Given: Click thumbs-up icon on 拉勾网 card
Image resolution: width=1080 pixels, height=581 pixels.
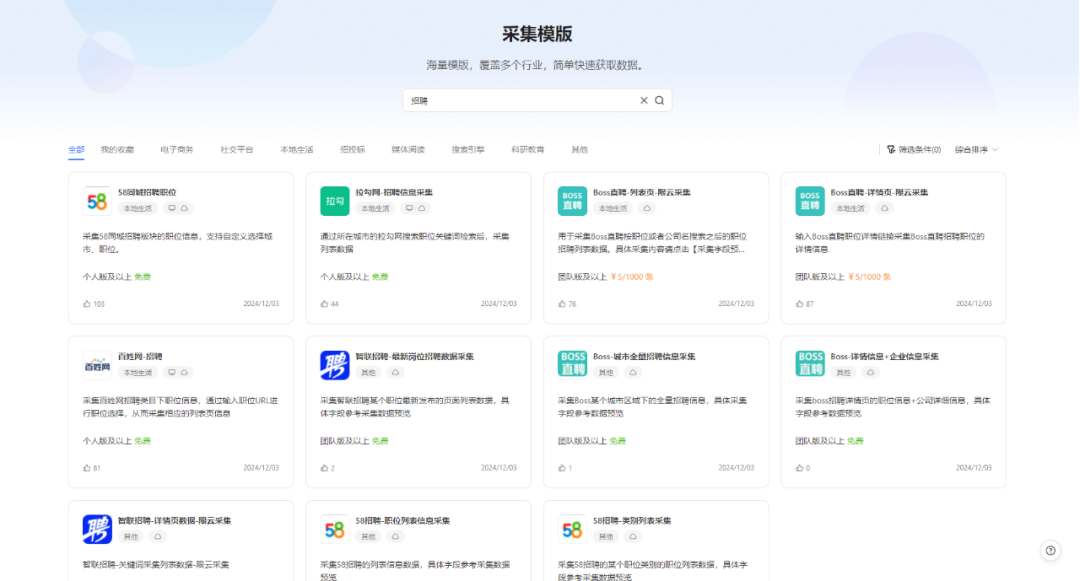Looking at the screenshot, I should (x=324, y=304).
